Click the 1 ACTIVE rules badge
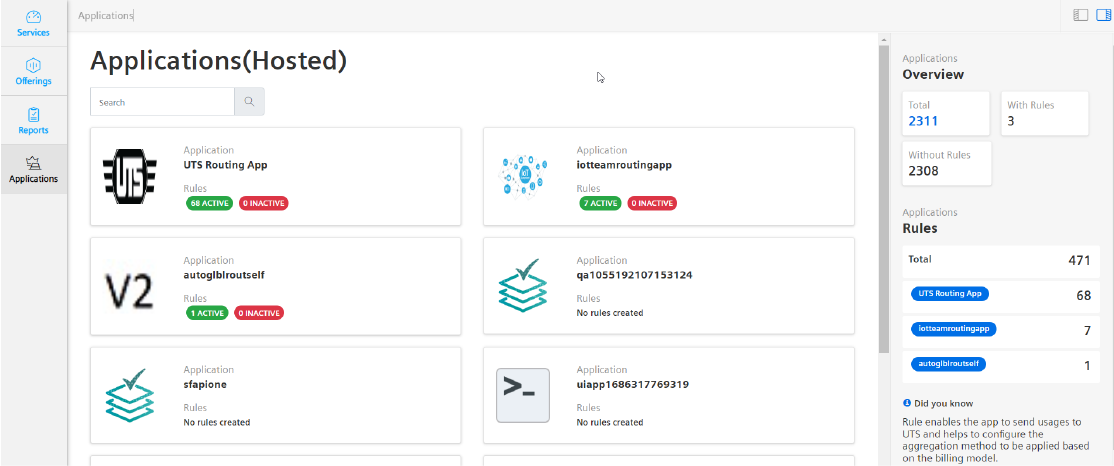Viewport: 1114px width, 466px height. click(x=207, y=313)
